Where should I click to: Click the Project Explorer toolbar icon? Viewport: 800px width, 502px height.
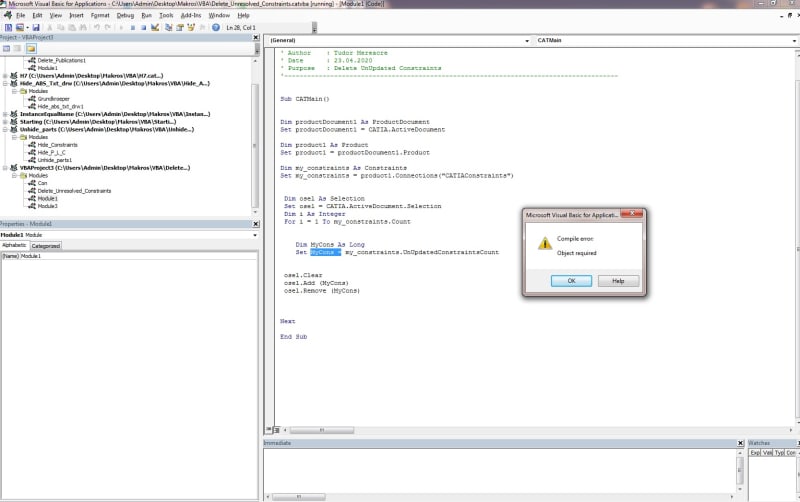168,28
